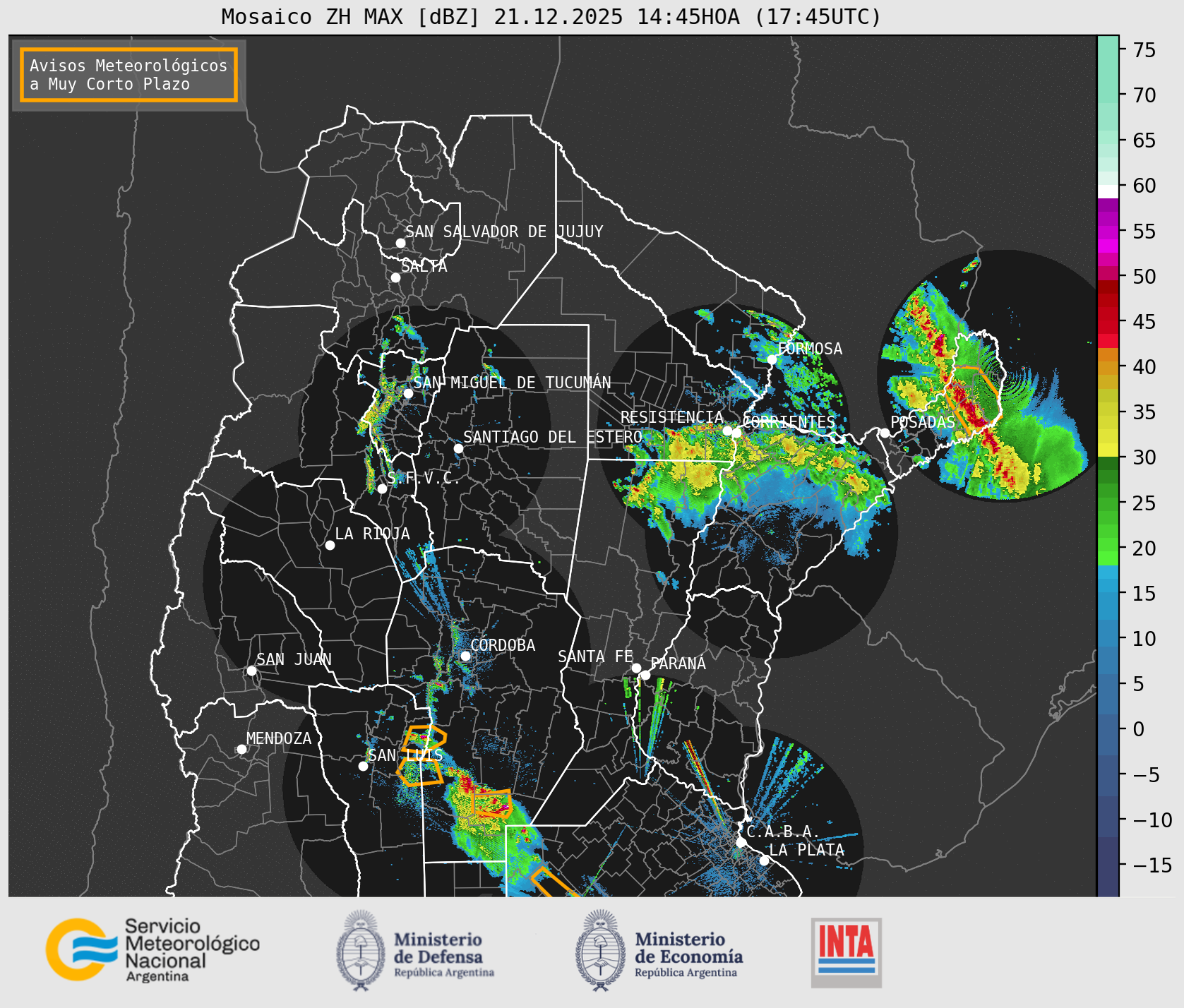
Task: Click the 30 dBZ yellow colorbar swatch
Action: click(1108, 450)
